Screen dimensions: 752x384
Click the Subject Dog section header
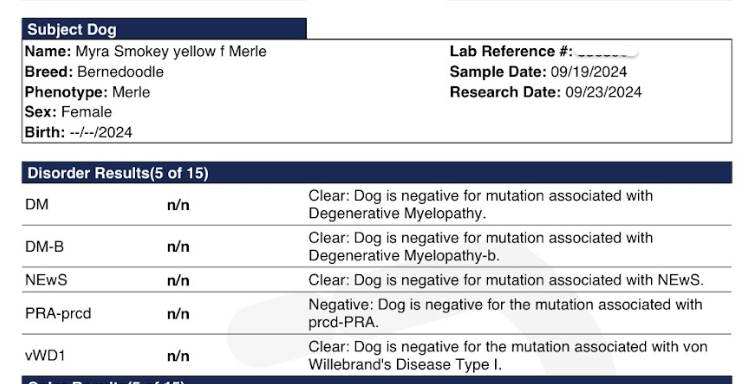(164, 29)
